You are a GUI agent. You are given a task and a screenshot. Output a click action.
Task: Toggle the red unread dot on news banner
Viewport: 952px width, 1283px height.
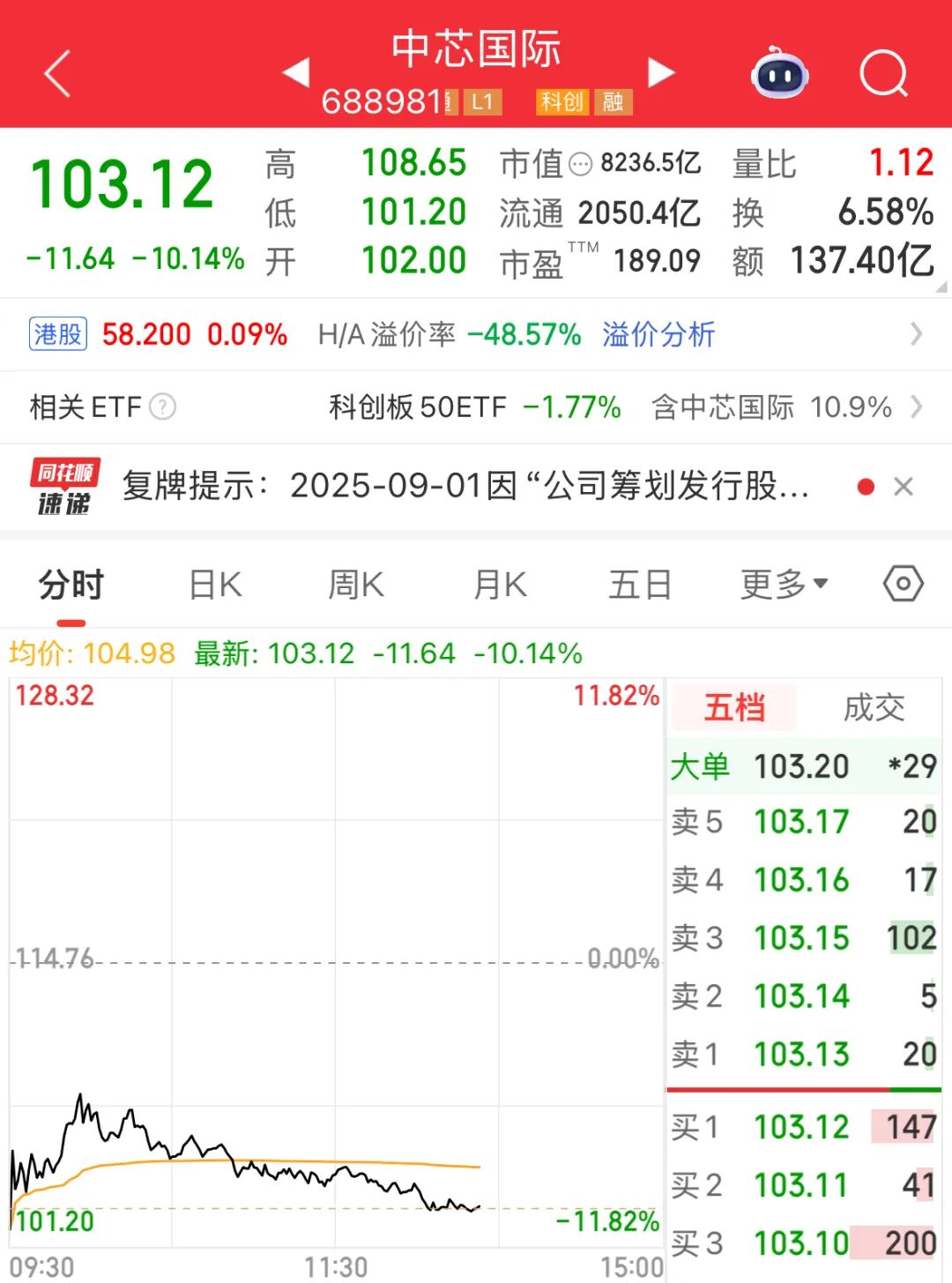tap(866, 486)
